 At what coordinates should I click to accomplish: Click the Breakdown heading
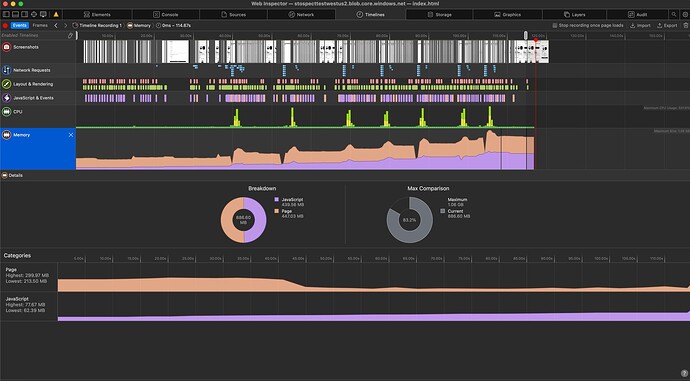point(262,188)
